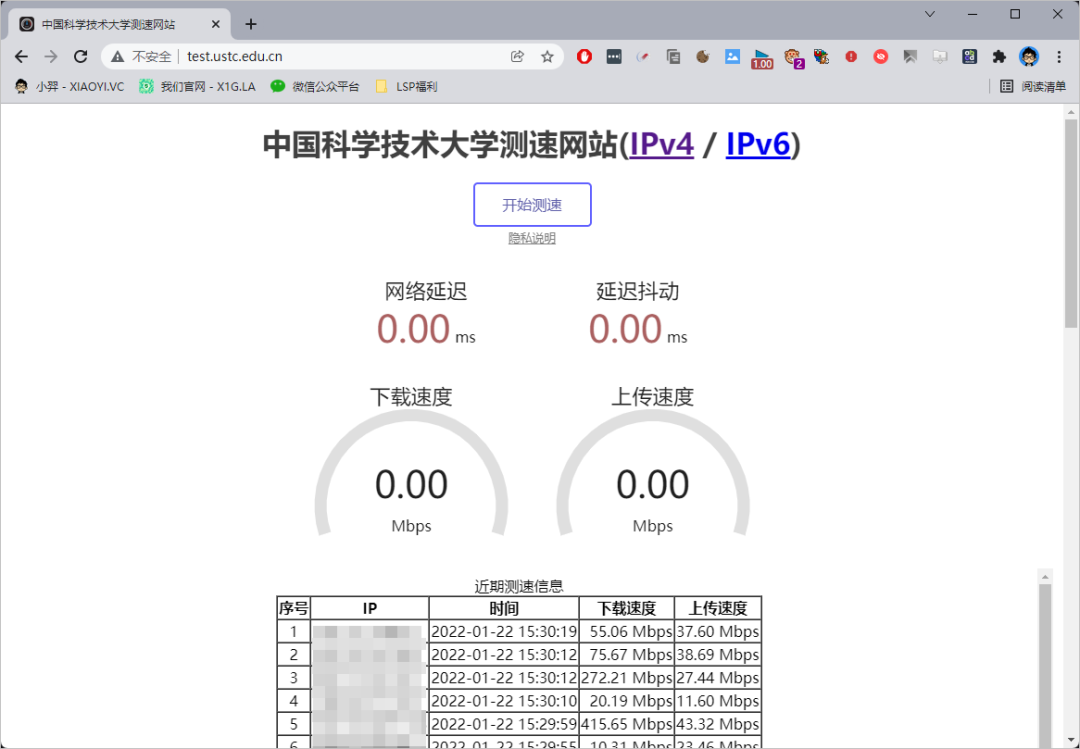The image size is (1080, 749).
Task: Select the 38.69 Mbps upload cell
Action: [x=718, y=655]
